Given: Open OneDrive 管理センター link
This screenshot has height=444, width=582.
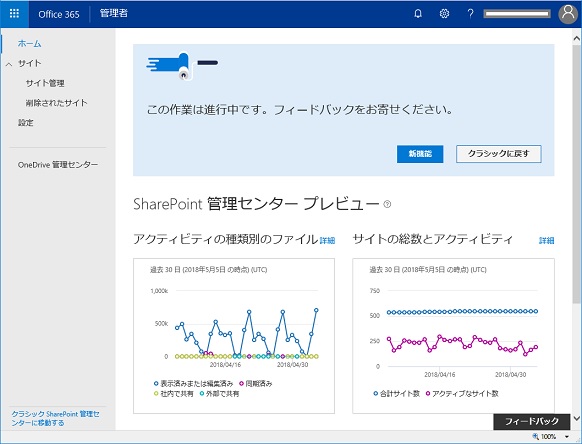Looking at the screenshot, I should click(58, 164).
